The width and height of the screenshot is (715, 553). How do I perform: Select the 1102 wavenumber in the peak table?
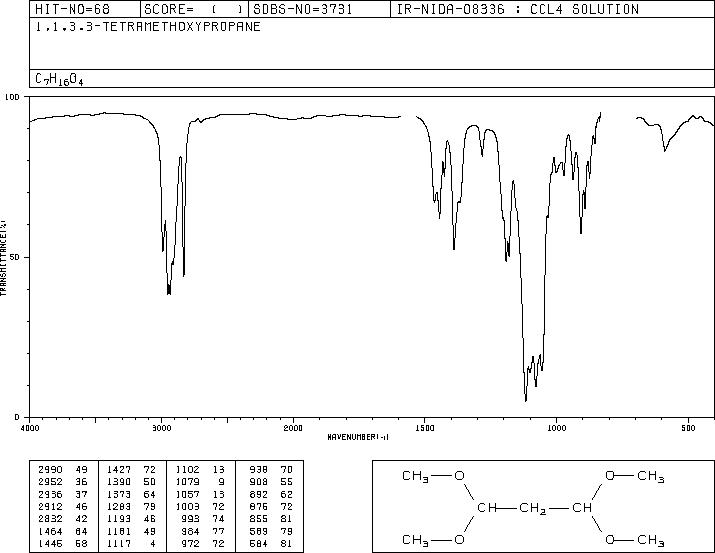187,470
